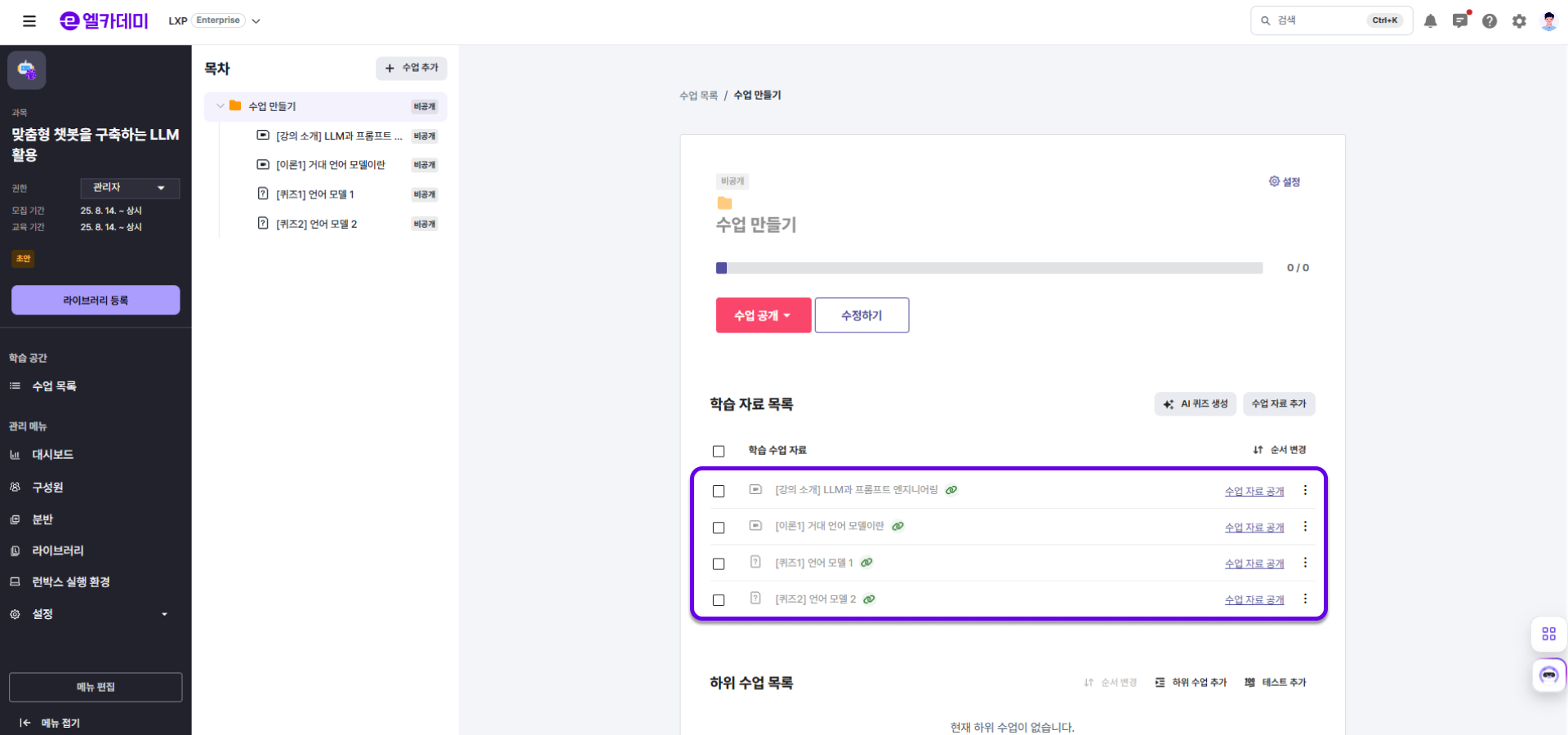Open the top bar settings gear

pos(1518,21)
